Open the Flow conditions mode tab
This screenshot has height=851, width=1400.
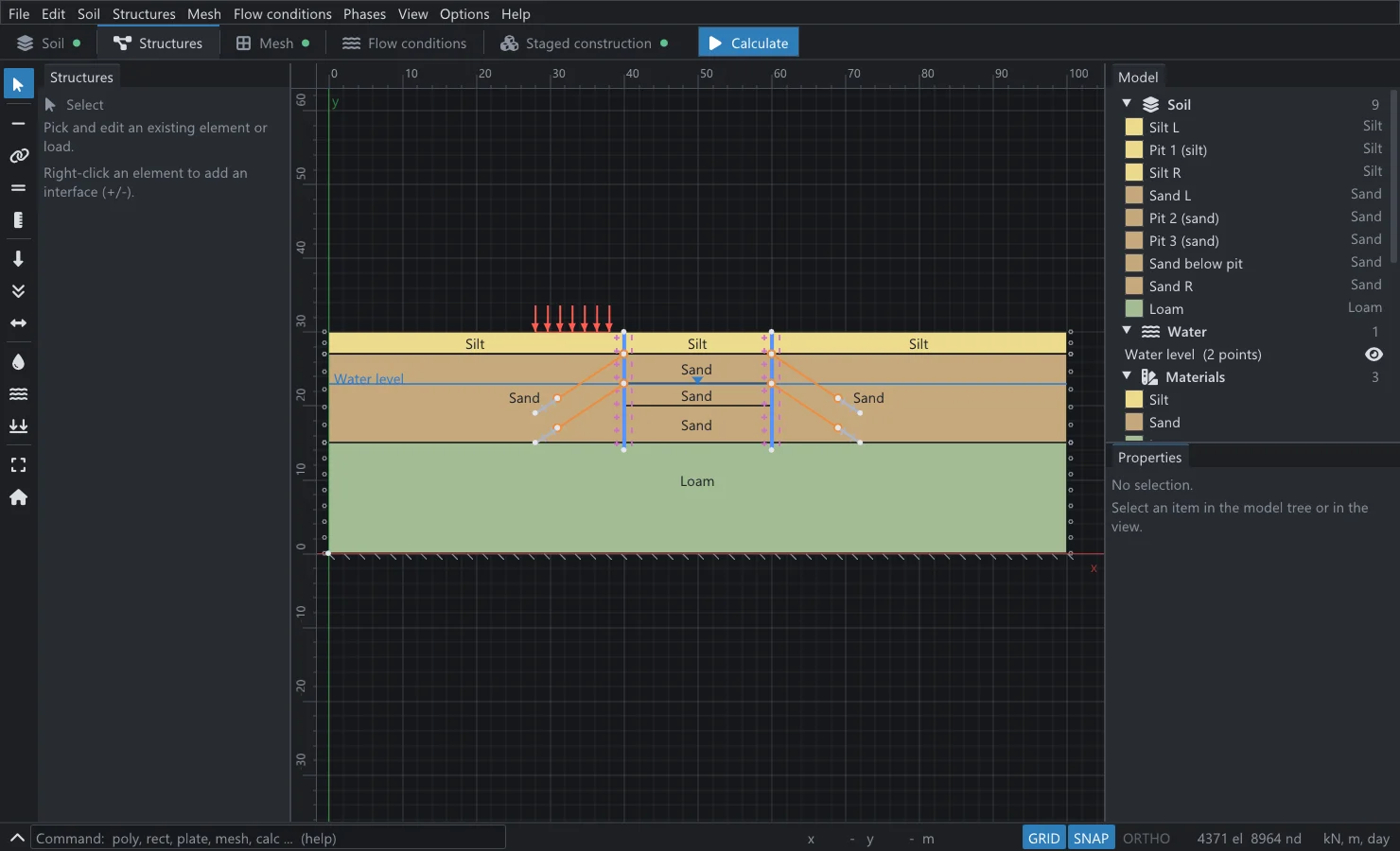pyautogui.click(x=404, y=43)
